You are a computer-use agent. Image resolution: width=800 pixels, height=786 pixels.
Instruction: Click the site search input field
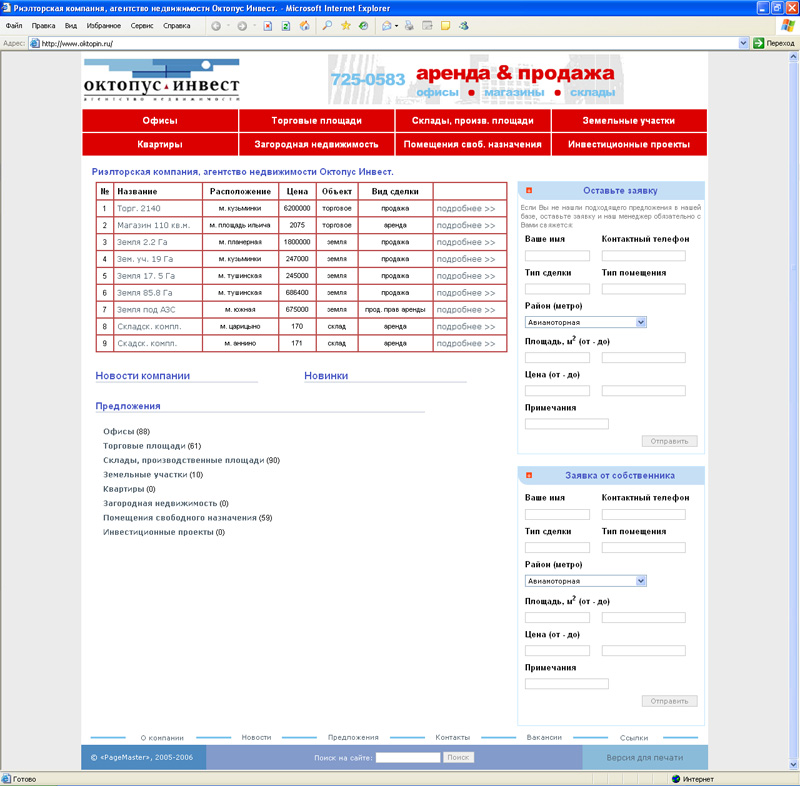coord(408,757)
